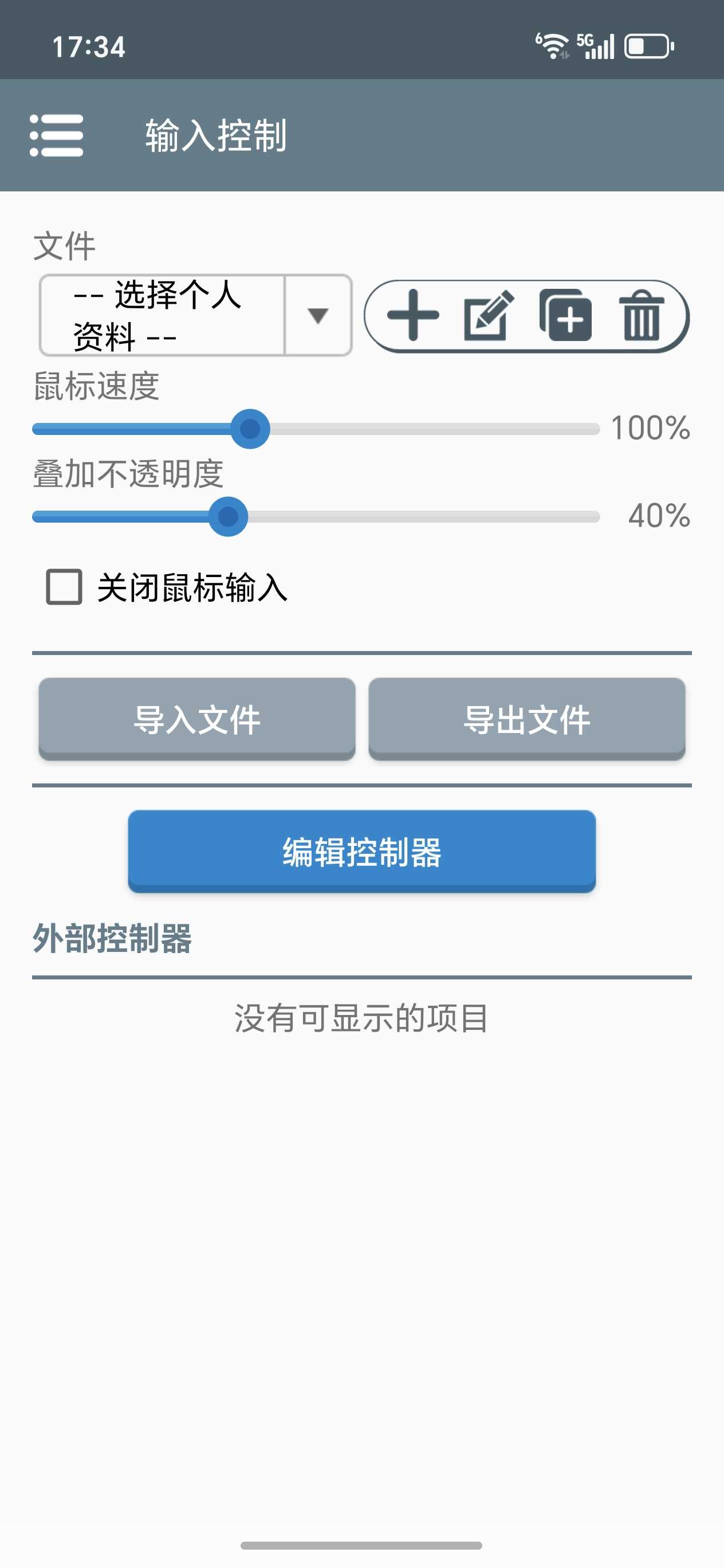Tap the 外部控制器 section header
This screenshot has width=724, height=1568.
coord(113,938)
